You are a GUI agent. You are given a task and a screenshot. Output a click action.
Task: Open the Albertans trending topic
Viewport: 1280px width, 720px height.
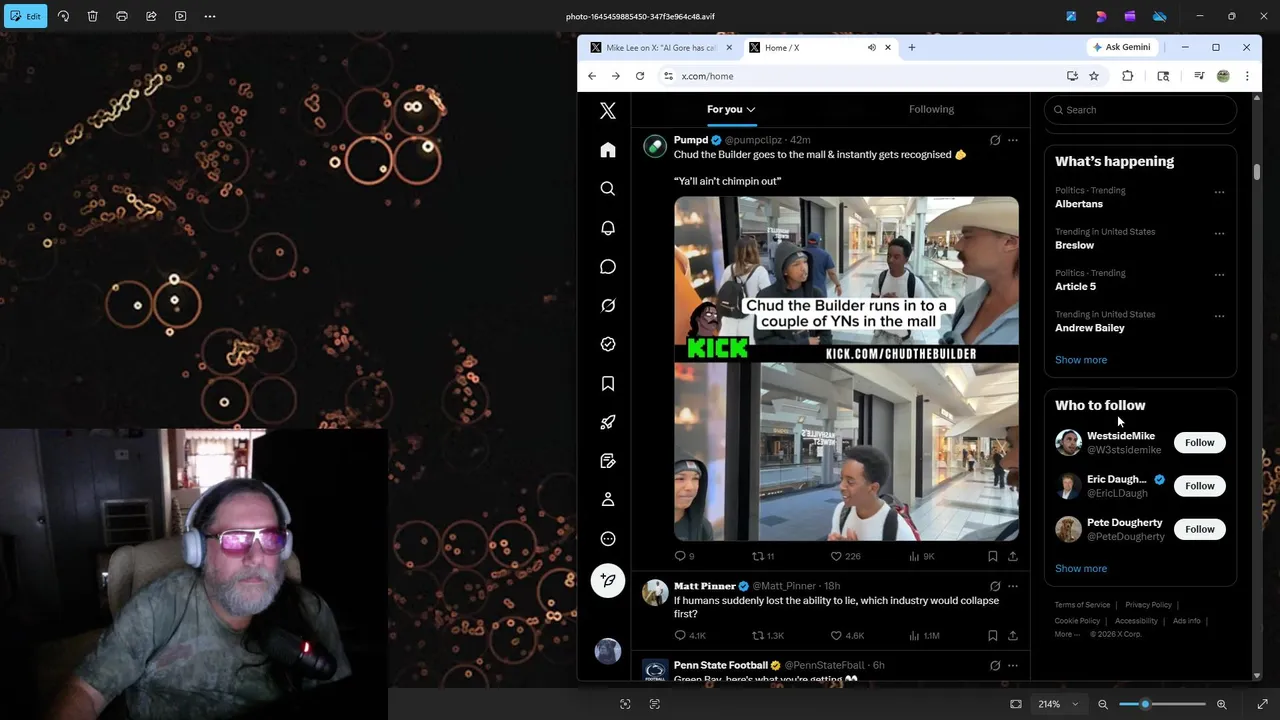1079,204
